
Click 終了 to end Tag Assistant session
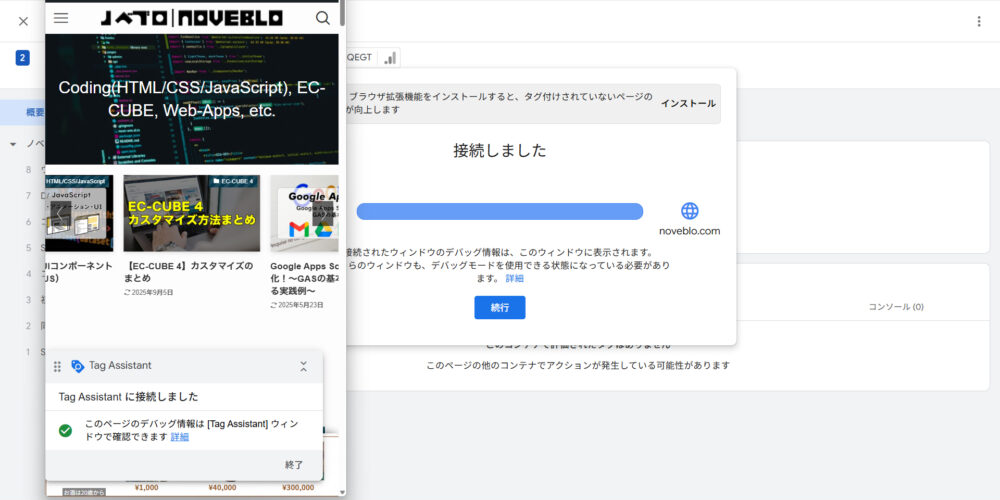[x=293, y=465]
